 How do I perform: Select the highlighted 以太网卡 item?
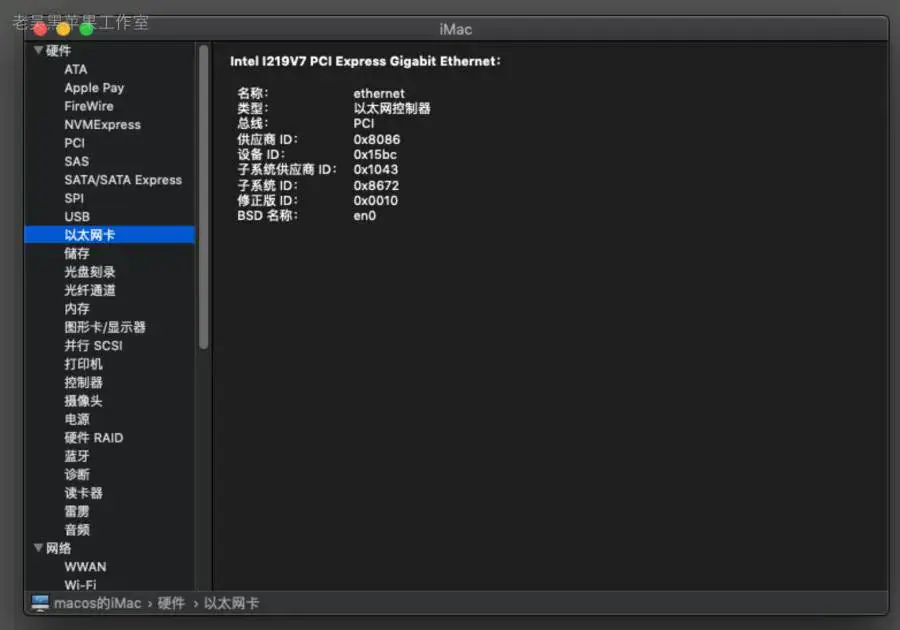[110, 235]
